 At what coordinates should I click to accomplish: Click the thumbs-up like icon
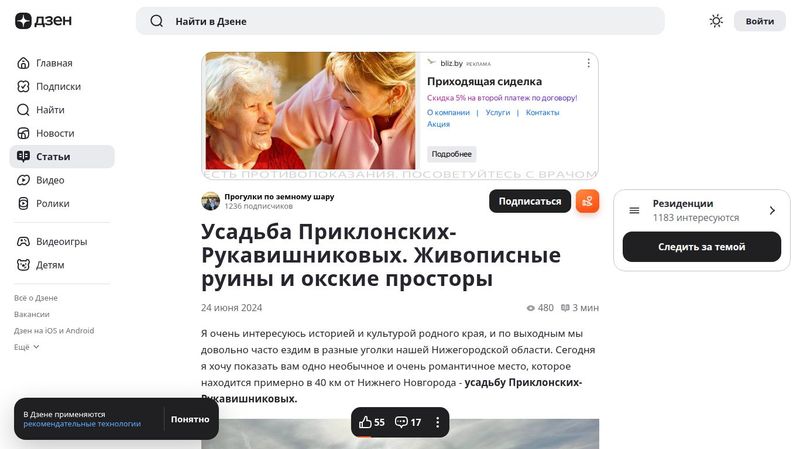[x=365, y=422]
